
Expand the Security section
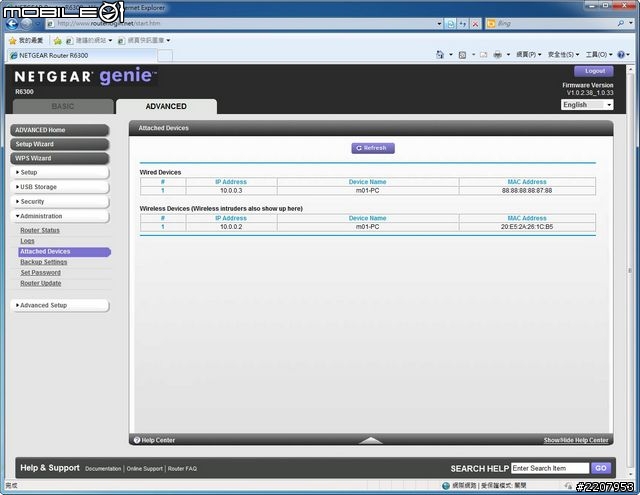[60, 202]
